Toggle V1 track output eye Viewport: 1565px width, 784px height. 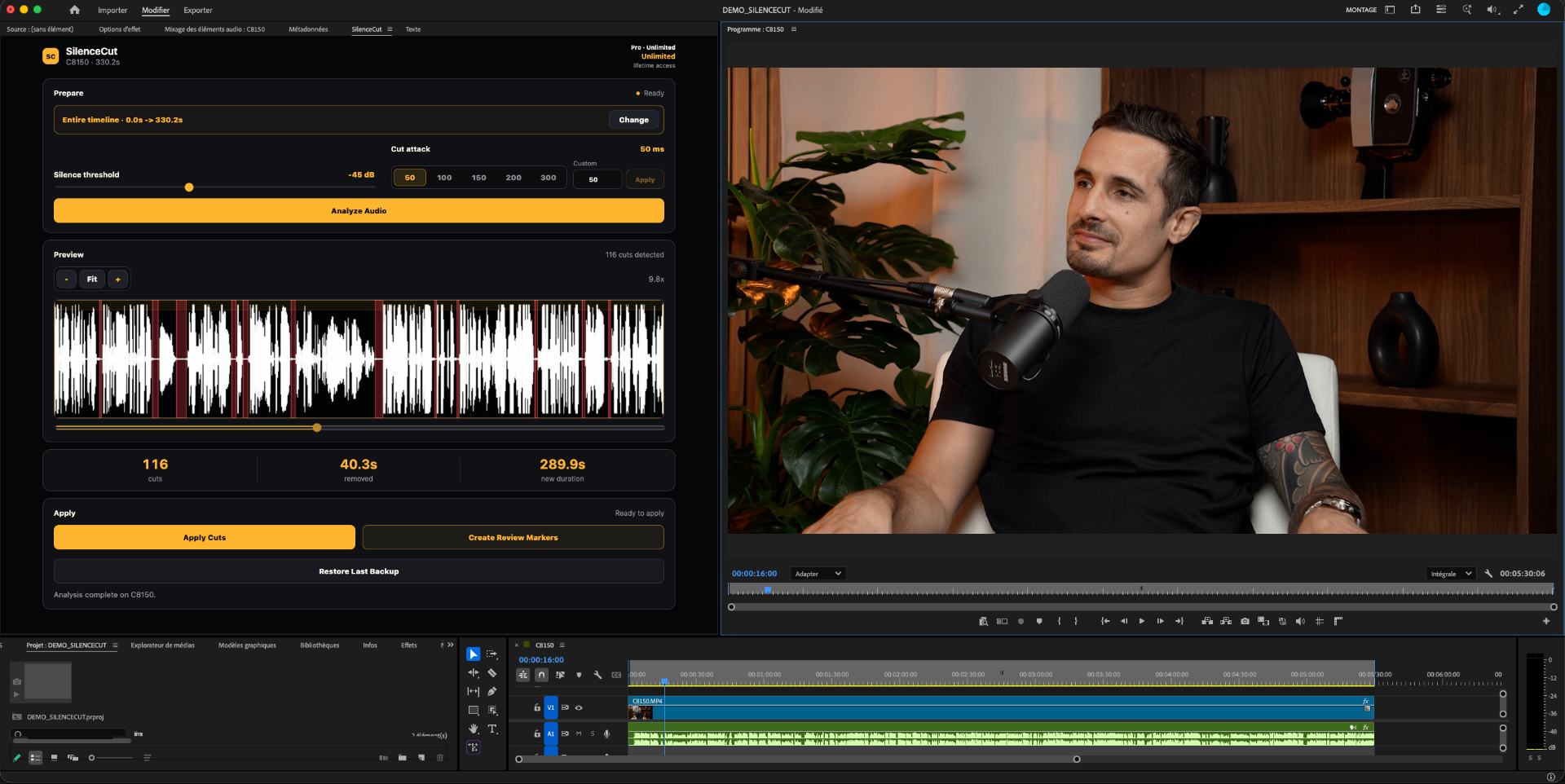tap(579, 707)
